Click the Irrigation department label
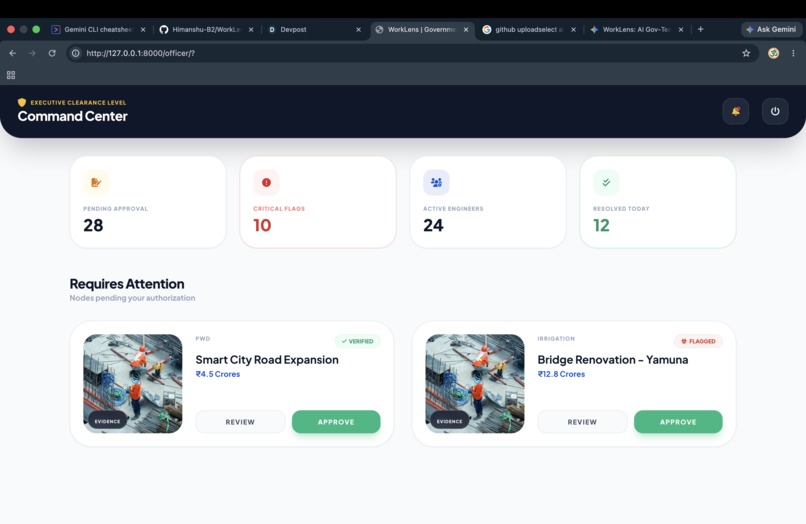The width and height of the screenshot is (806, 524). [556, 338]
